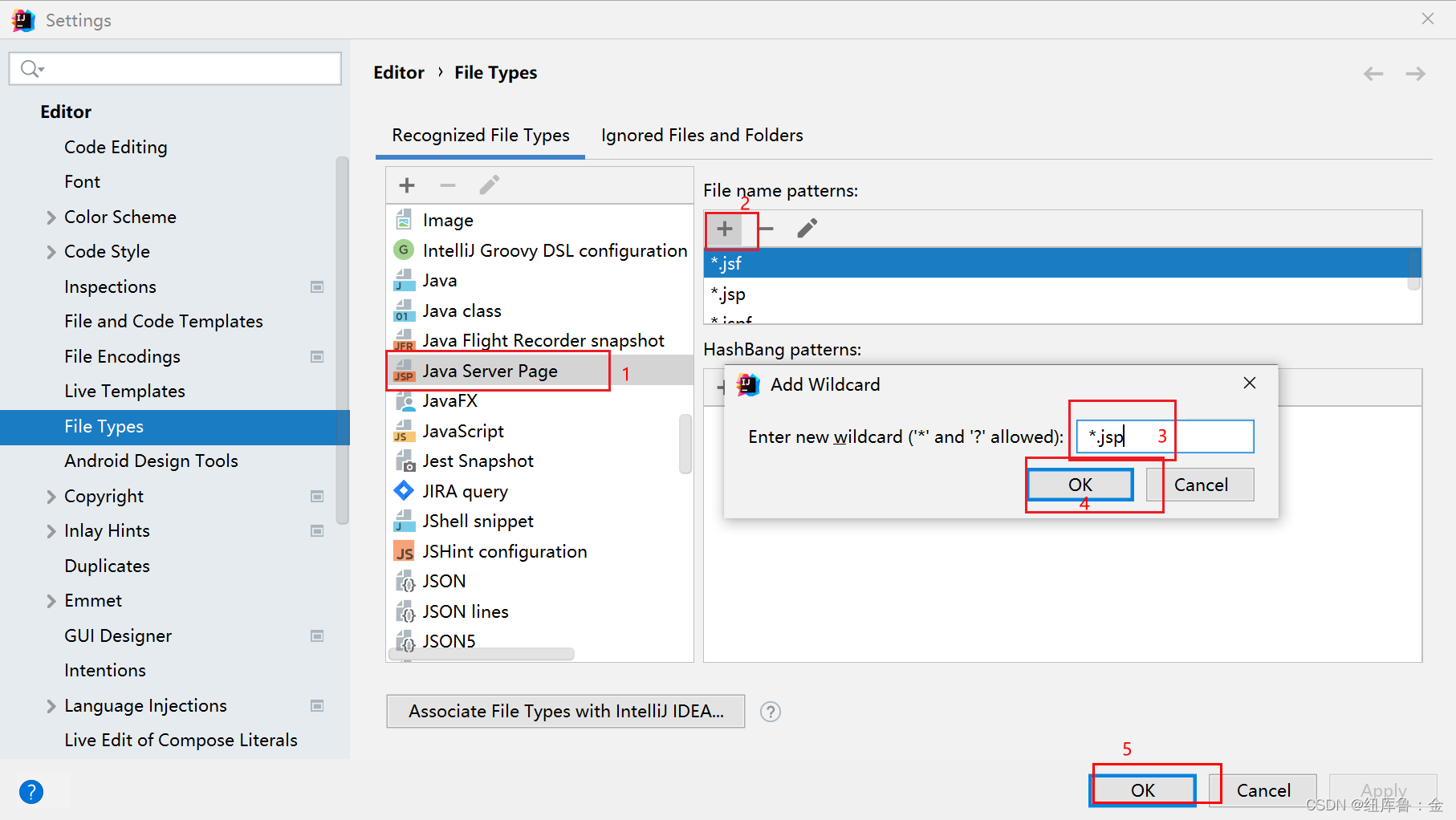Click the search settings magnifier icon
1456x820 pixels.
(x=31, y=69)
